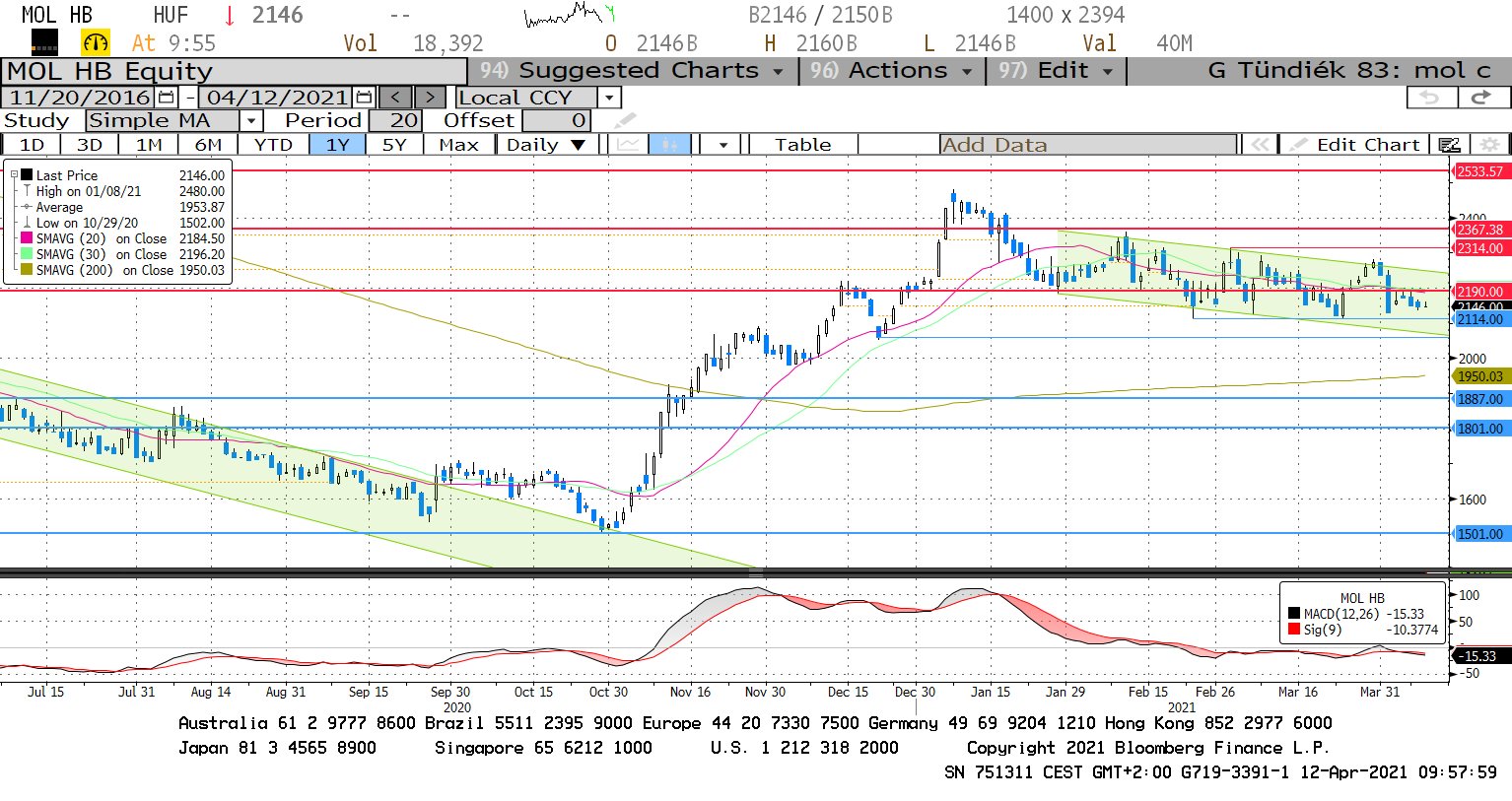This screenshot has width=1512, height=801.
Task: Select the YTD range tab
Action: click(273, 145)
